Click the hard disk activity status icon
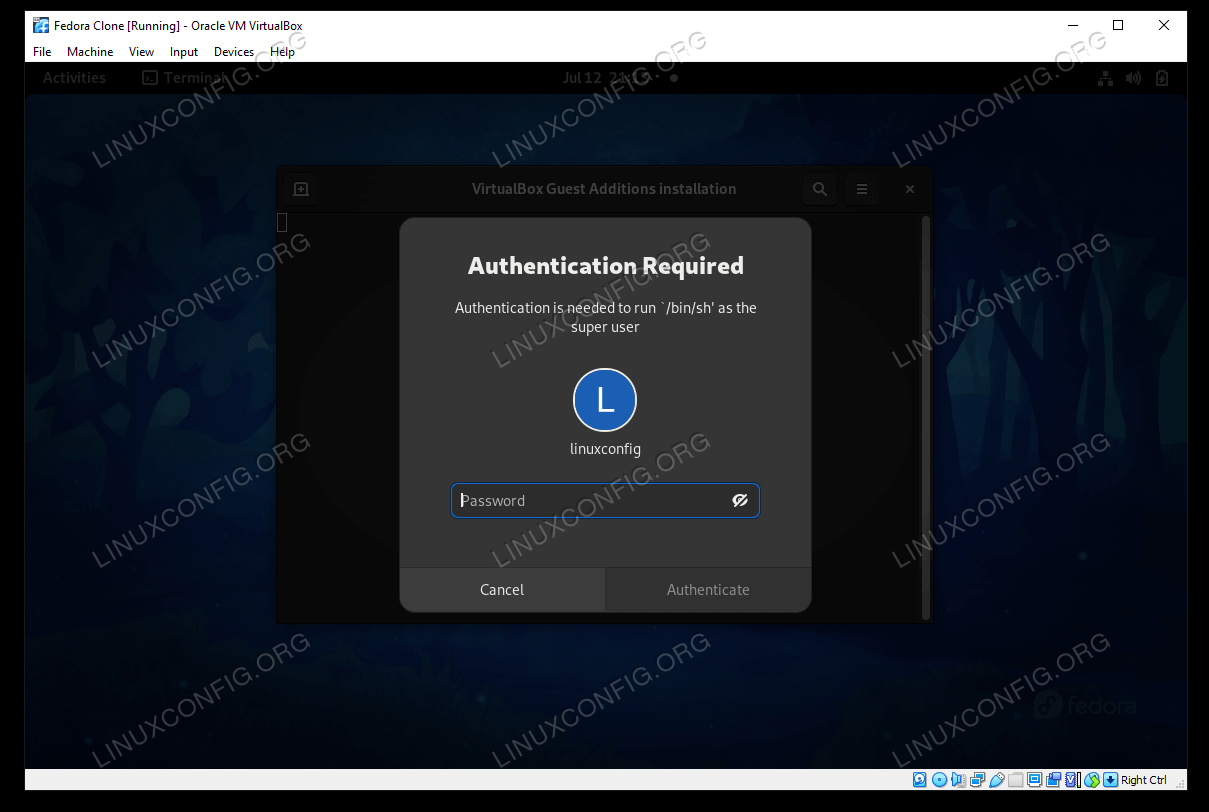 pyautogui.click(x=919, y=780)
